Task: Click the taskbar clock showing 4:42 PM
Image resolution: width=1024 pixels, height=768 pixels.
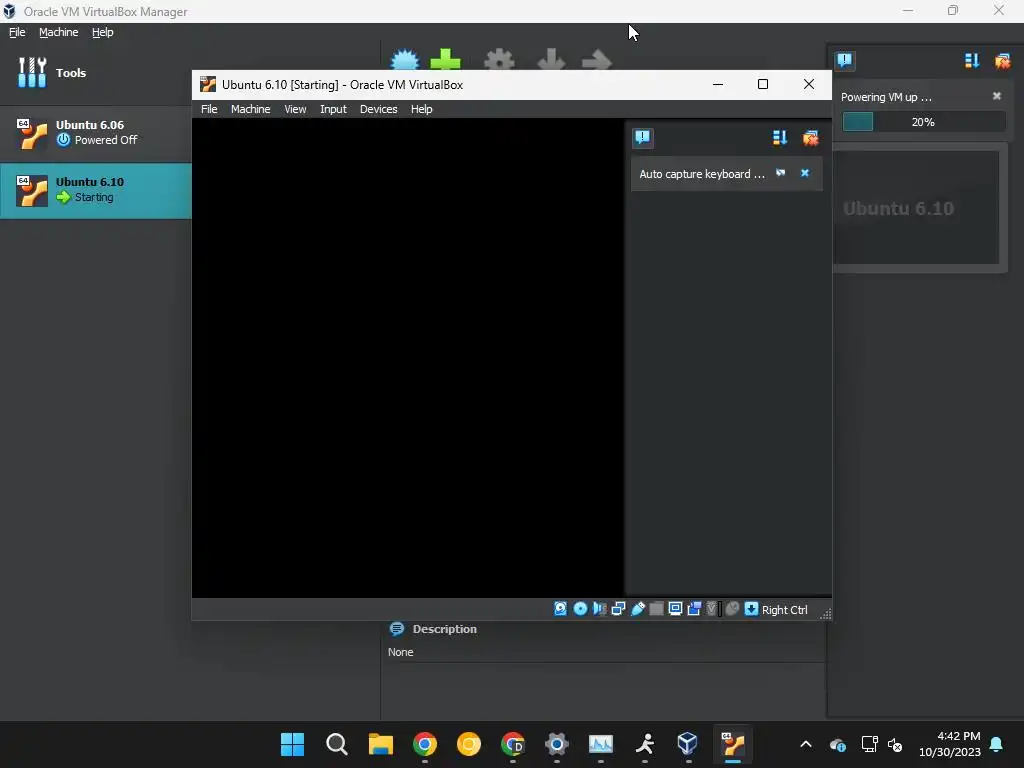Action: [950, 744]
